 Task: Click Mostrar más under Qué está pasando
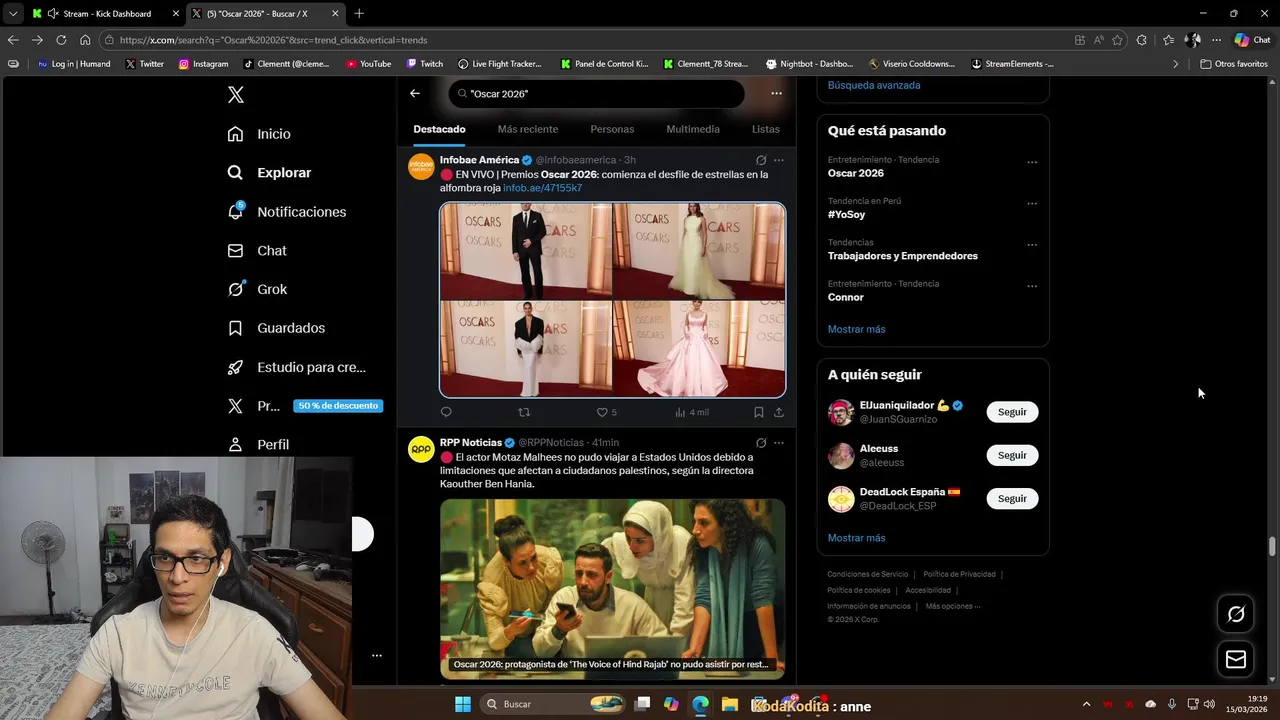tap(856, 329)
